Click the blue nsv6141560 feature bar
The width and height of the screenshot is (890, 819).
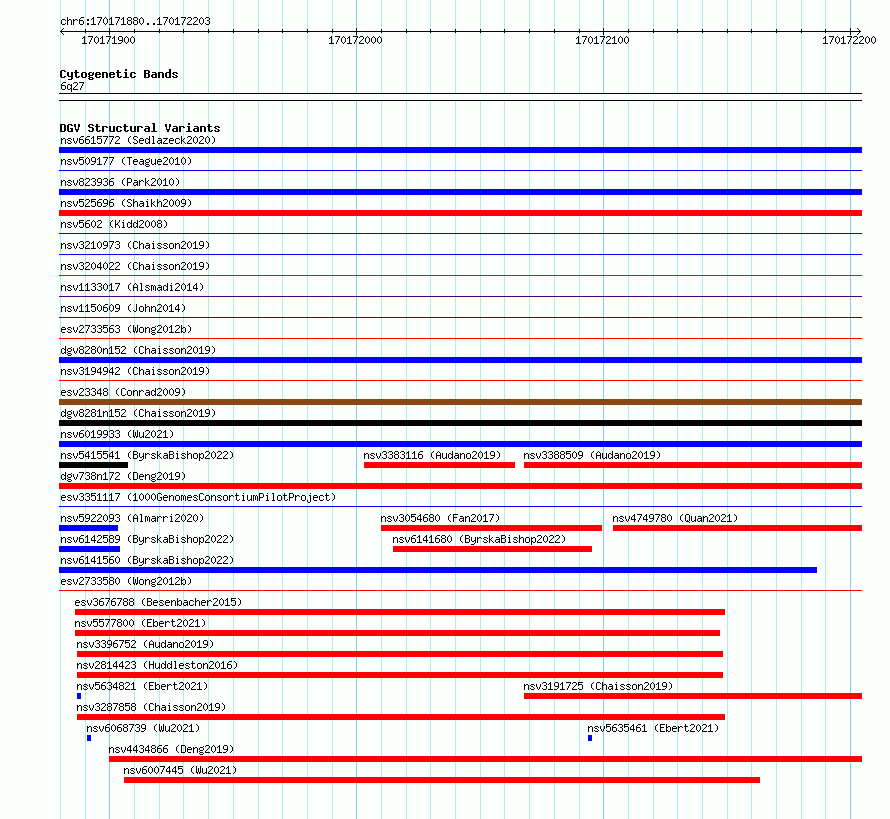click(438, 570)
